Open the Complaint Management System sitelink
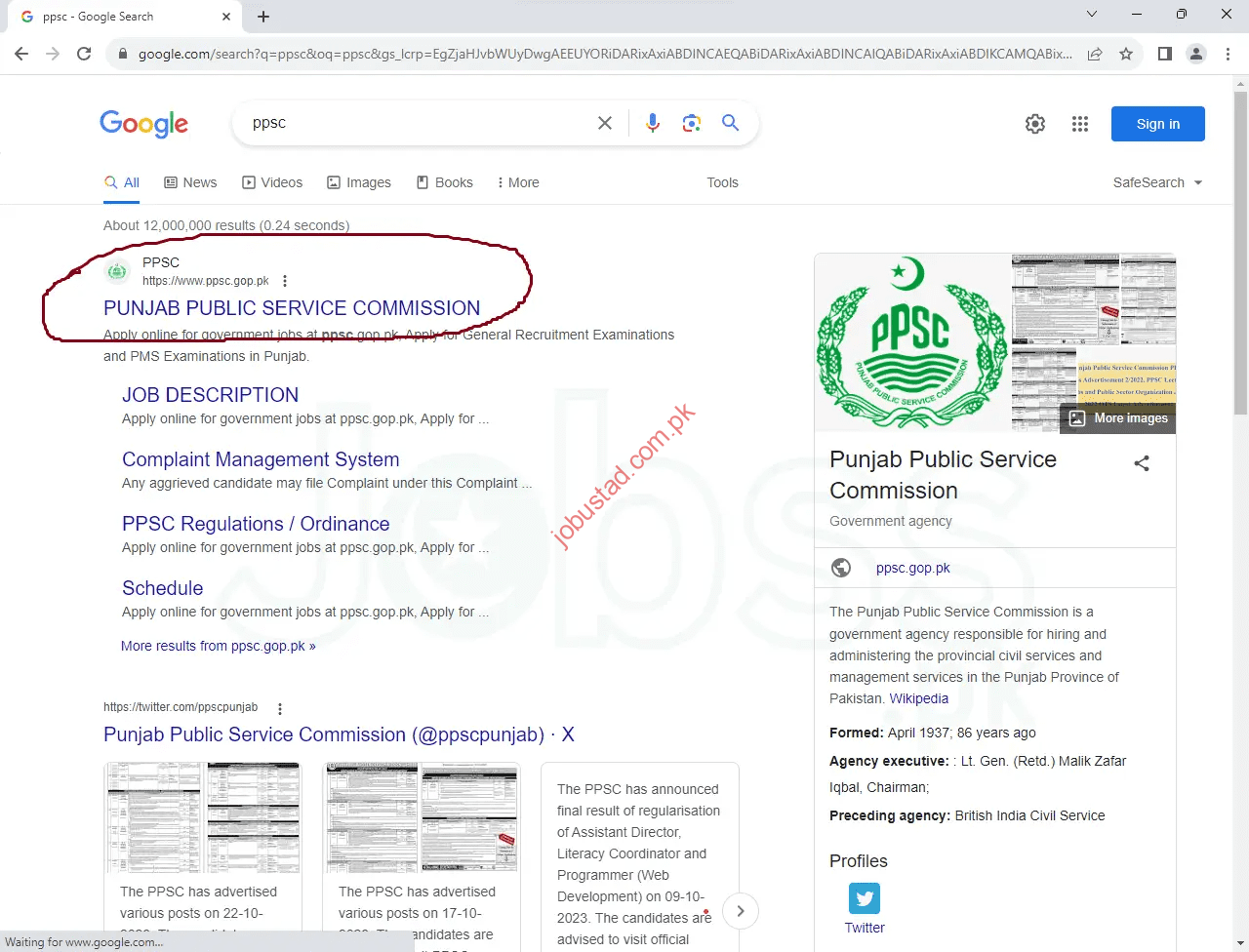The width and height of the screenshot is (1249, 952). (x=261, y=459)
